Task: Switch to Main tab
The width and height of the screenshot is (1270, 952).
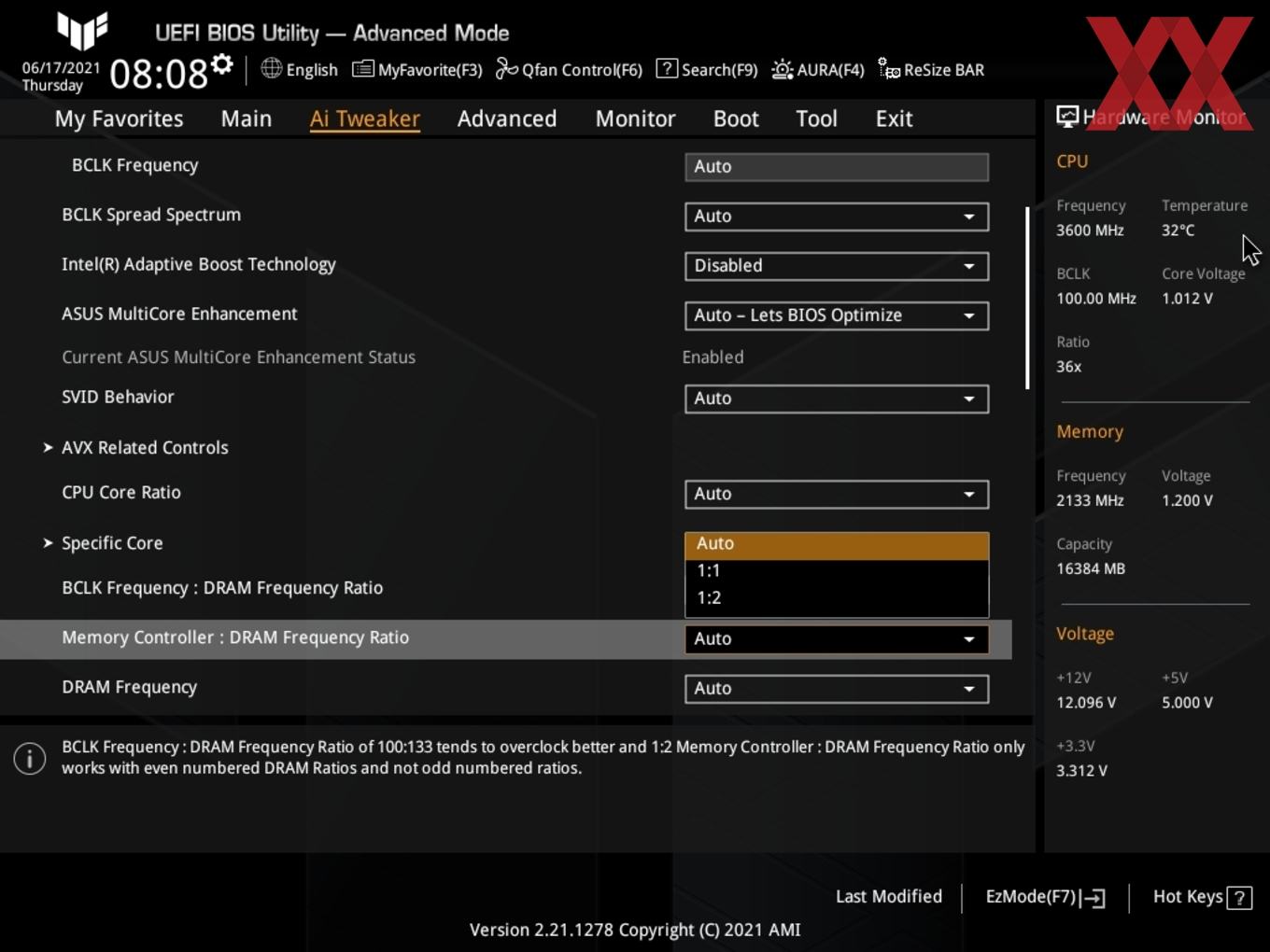Action: tap(247, 119)
